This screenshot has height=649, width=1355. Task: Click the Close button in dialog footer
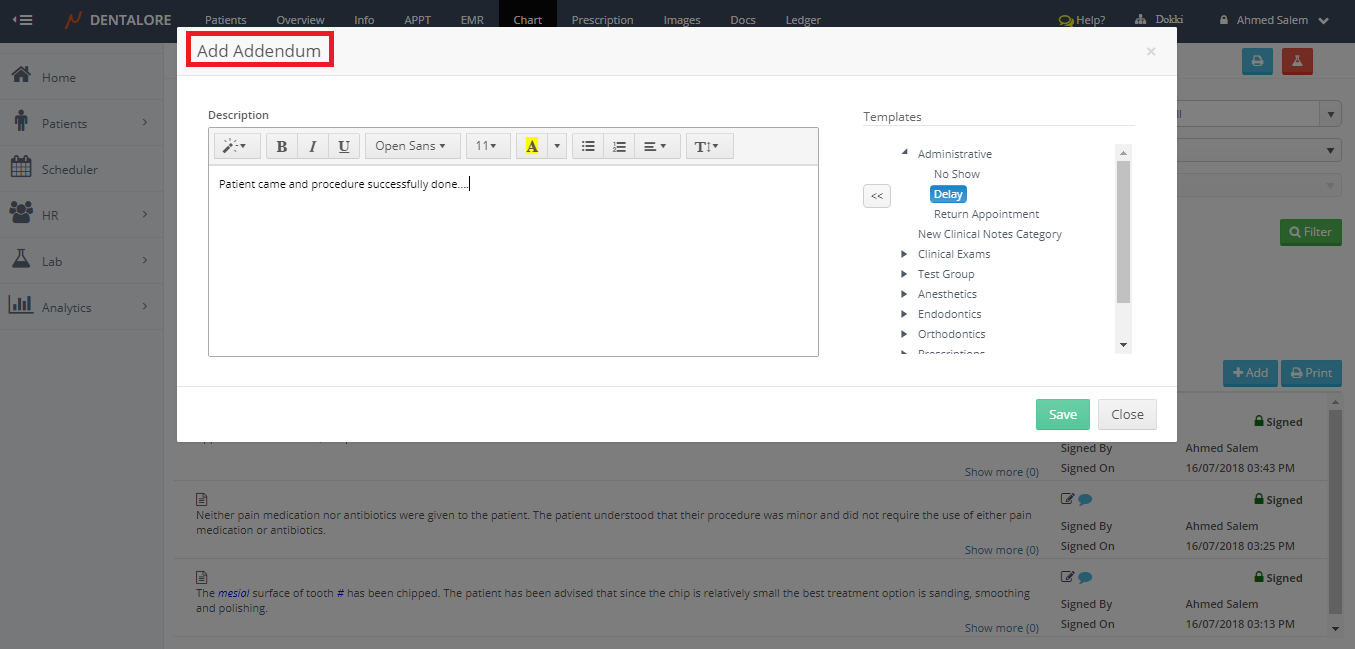(1127, 415)
